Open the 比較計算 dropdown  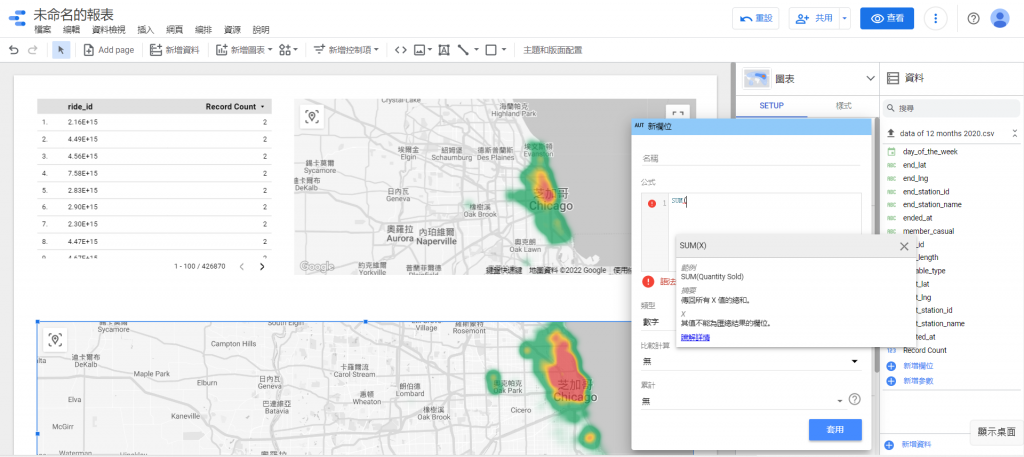(x=751, y=361)
